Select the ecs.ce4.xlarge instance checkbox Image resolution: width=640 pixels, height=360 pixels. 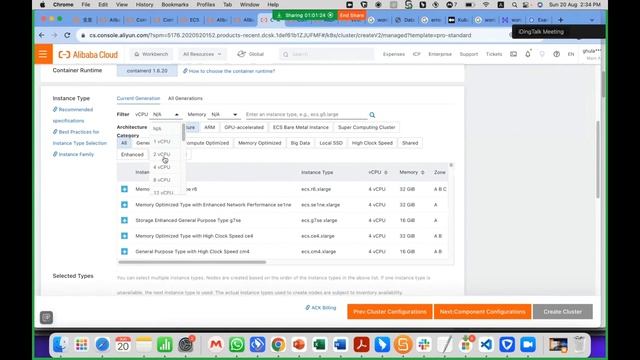(124, 236)
